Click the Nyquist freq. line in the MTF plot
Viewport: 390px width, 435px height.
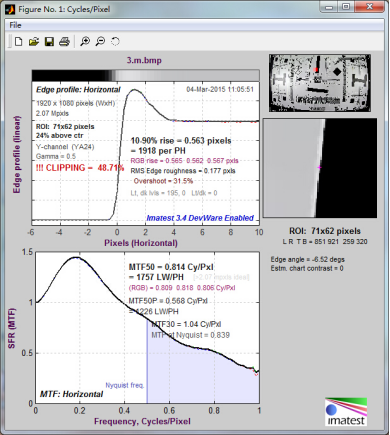coord(147,361)
